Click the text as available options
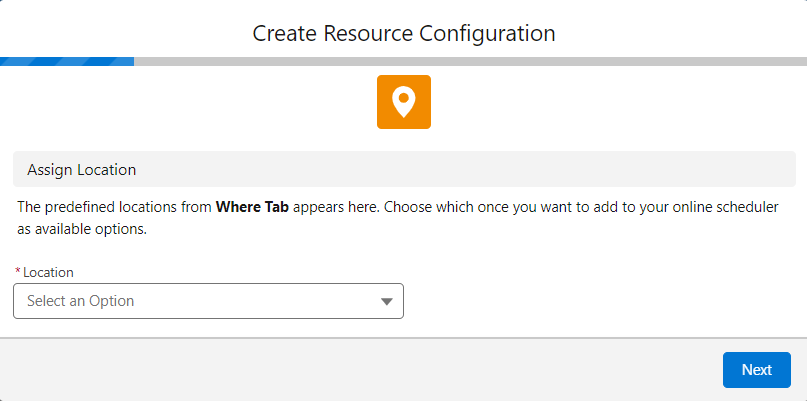Screen dimensions: 807x401 point(82,228)
